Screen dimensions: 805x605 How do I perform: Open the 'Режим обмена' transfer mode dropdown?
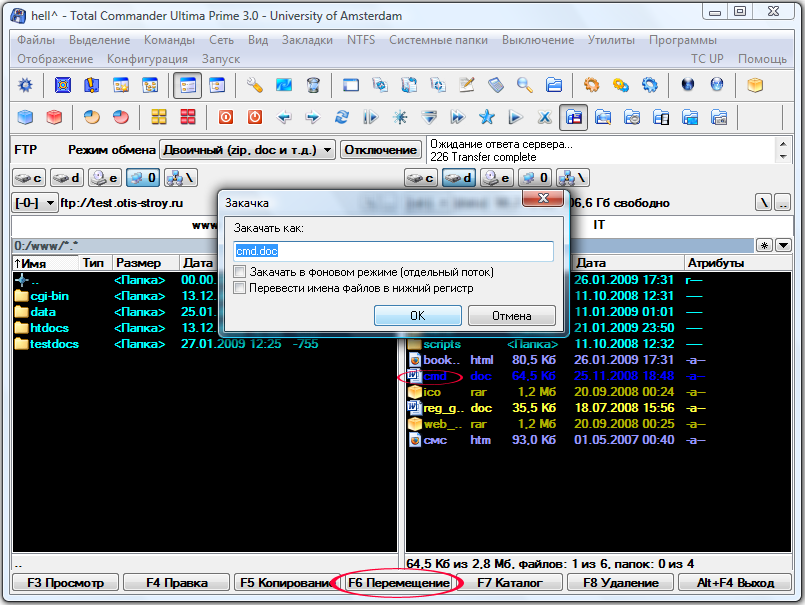247,150
